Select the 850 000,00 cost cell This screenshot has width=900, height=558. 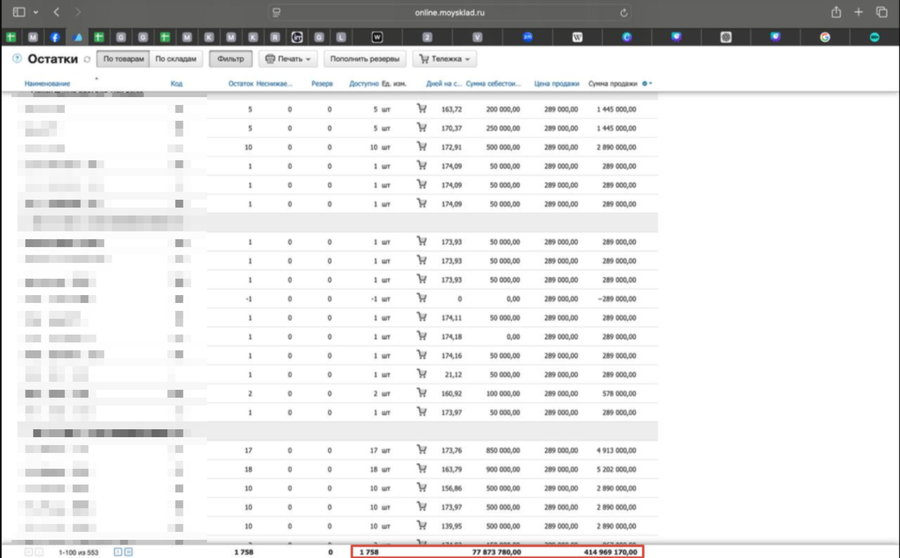tap(503, 450)
